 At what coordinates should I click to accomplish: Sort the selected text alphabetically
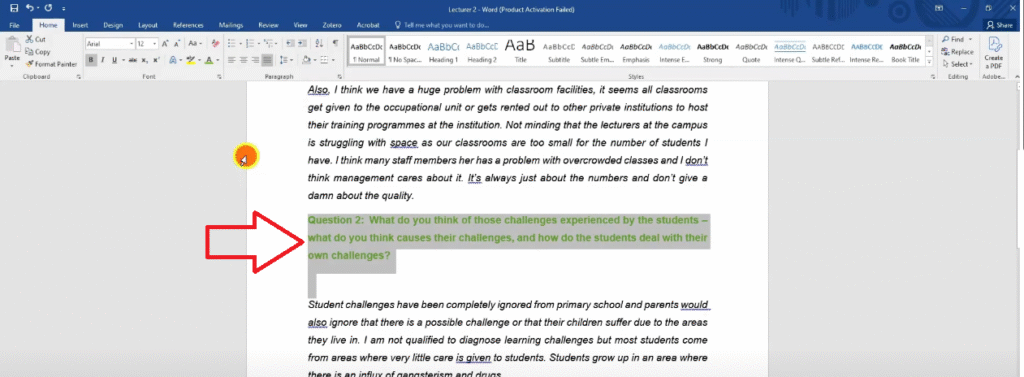pos(319,43)
